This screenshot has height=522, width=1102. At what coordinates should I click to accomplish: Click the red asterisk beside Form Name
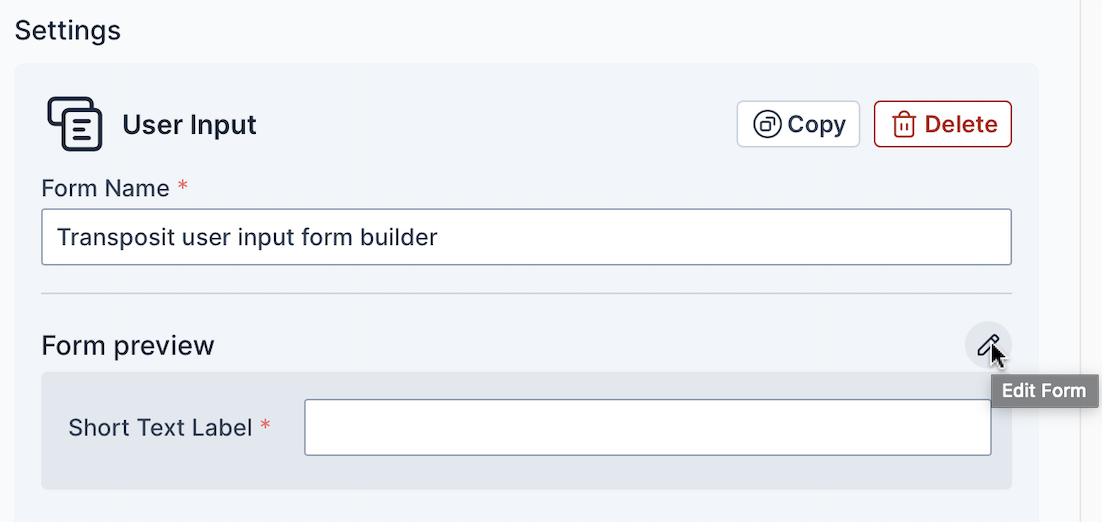pyautogui.click(x=182, y=186)
